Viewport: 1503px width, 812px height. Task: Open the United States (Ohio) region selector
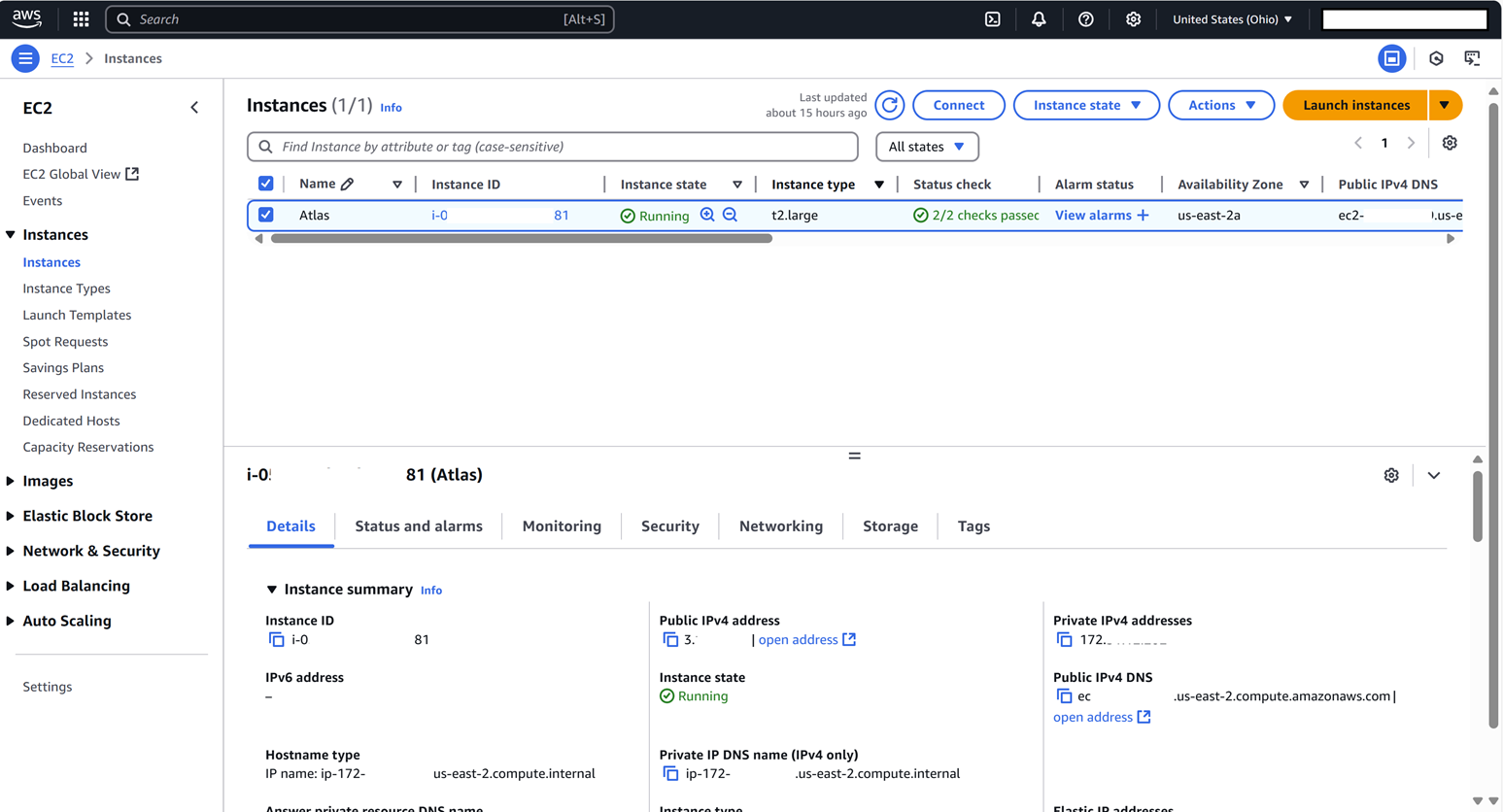(1232, 19)
